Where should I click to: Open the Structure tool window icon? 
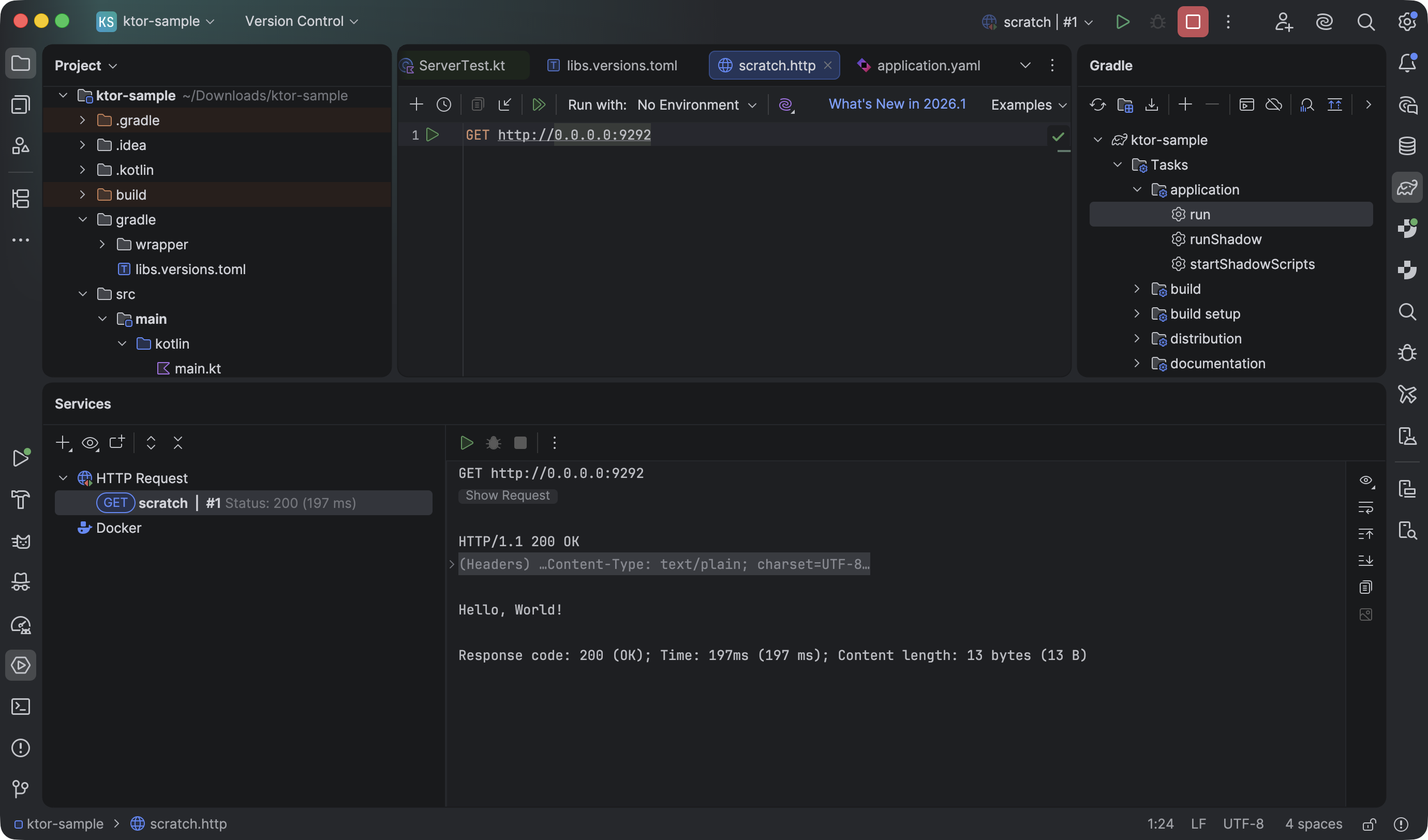[21, 199]
